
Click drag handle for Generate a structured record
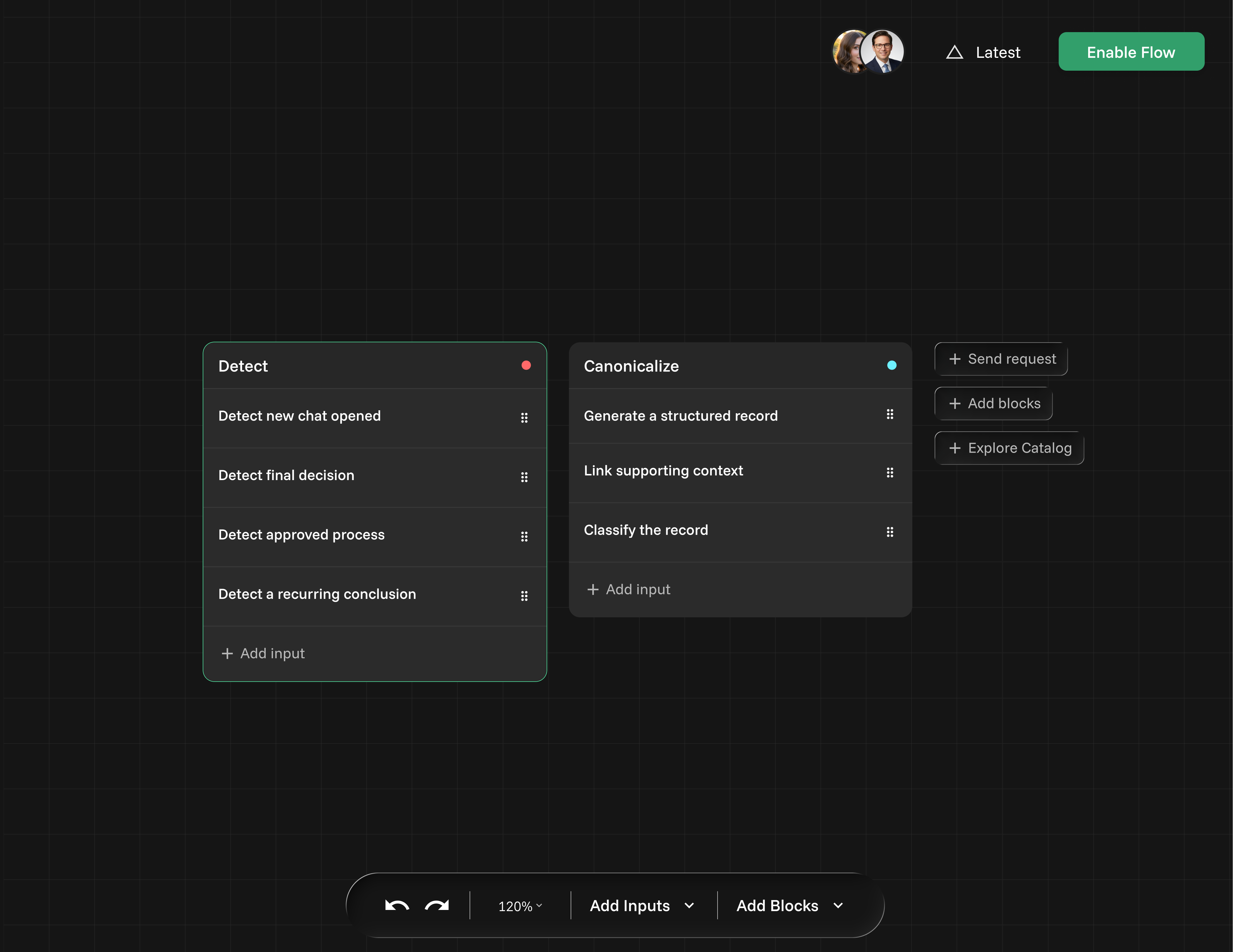890,414
